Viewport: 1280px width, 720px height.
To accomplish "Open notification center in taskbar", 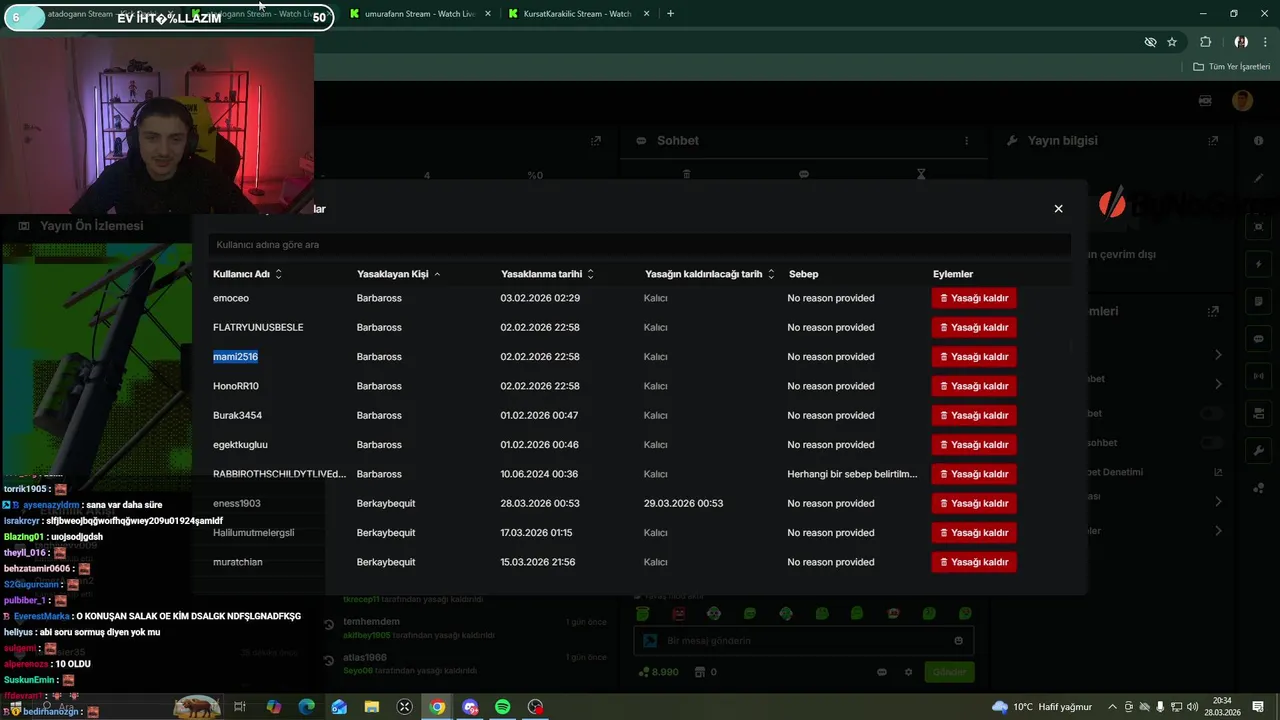I will [x=1259, y=707].
